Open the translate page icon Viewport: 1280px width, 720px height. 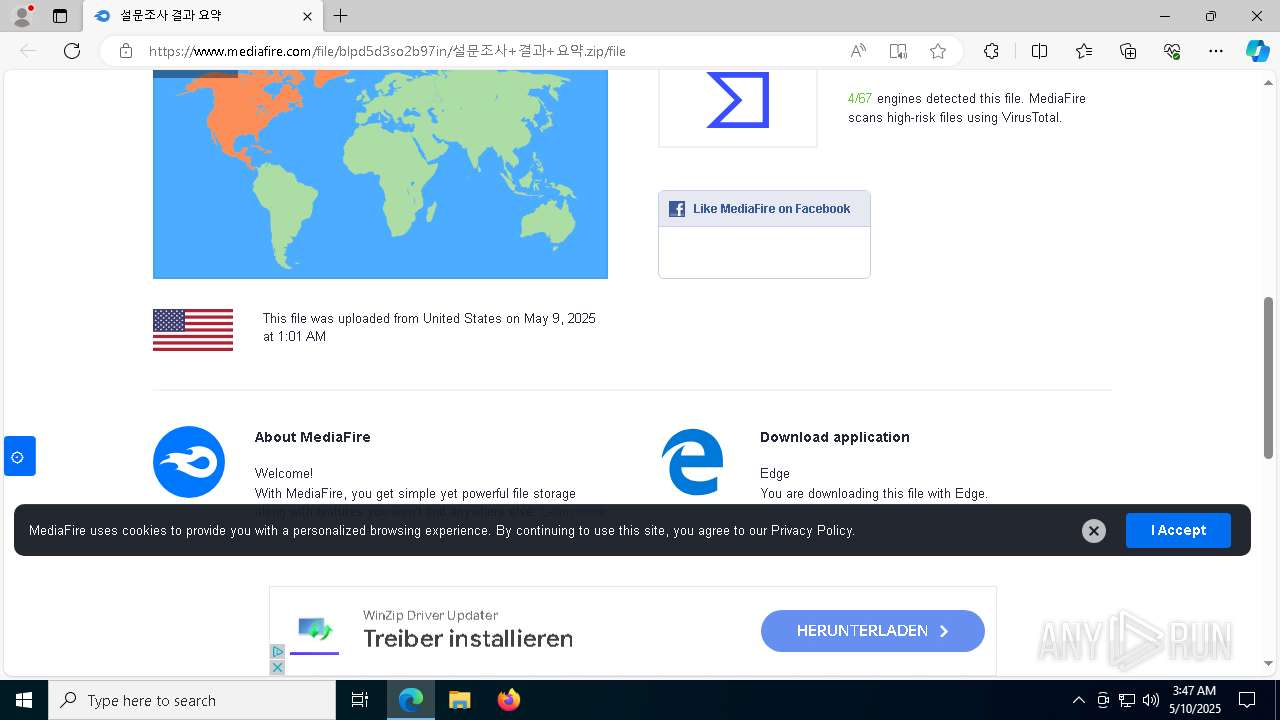[898, 51]
